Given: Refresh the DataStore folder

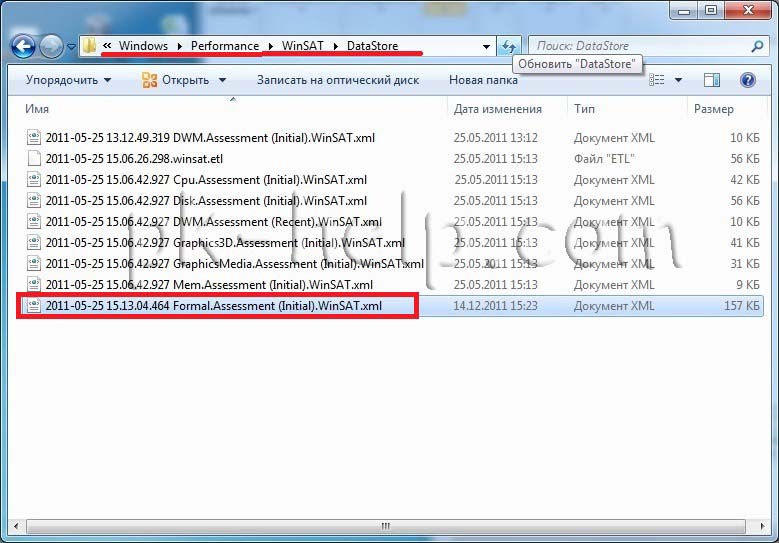Looking at the screenshot, I should (509, 47).
